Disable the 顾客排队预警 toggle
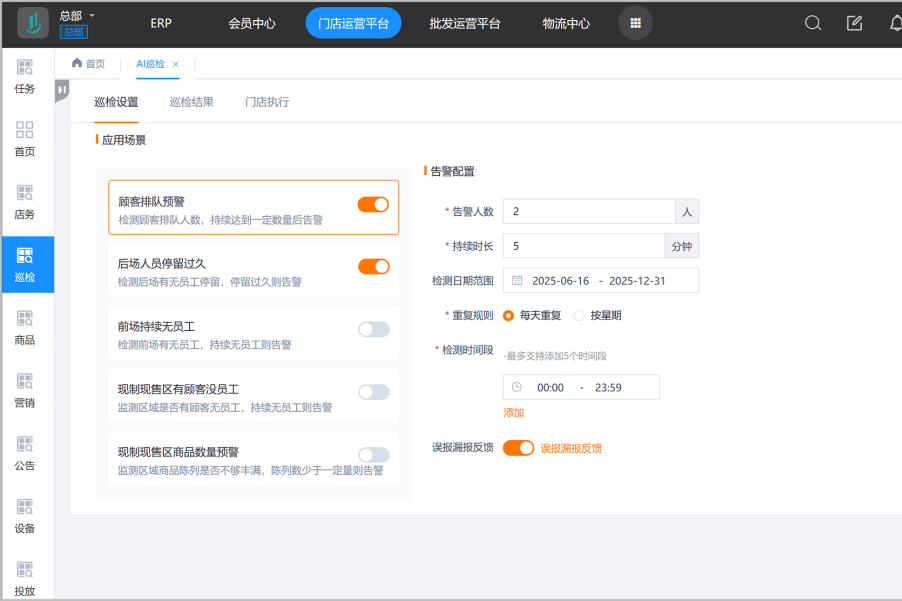The image size is (902, 601). click(373, 204)
